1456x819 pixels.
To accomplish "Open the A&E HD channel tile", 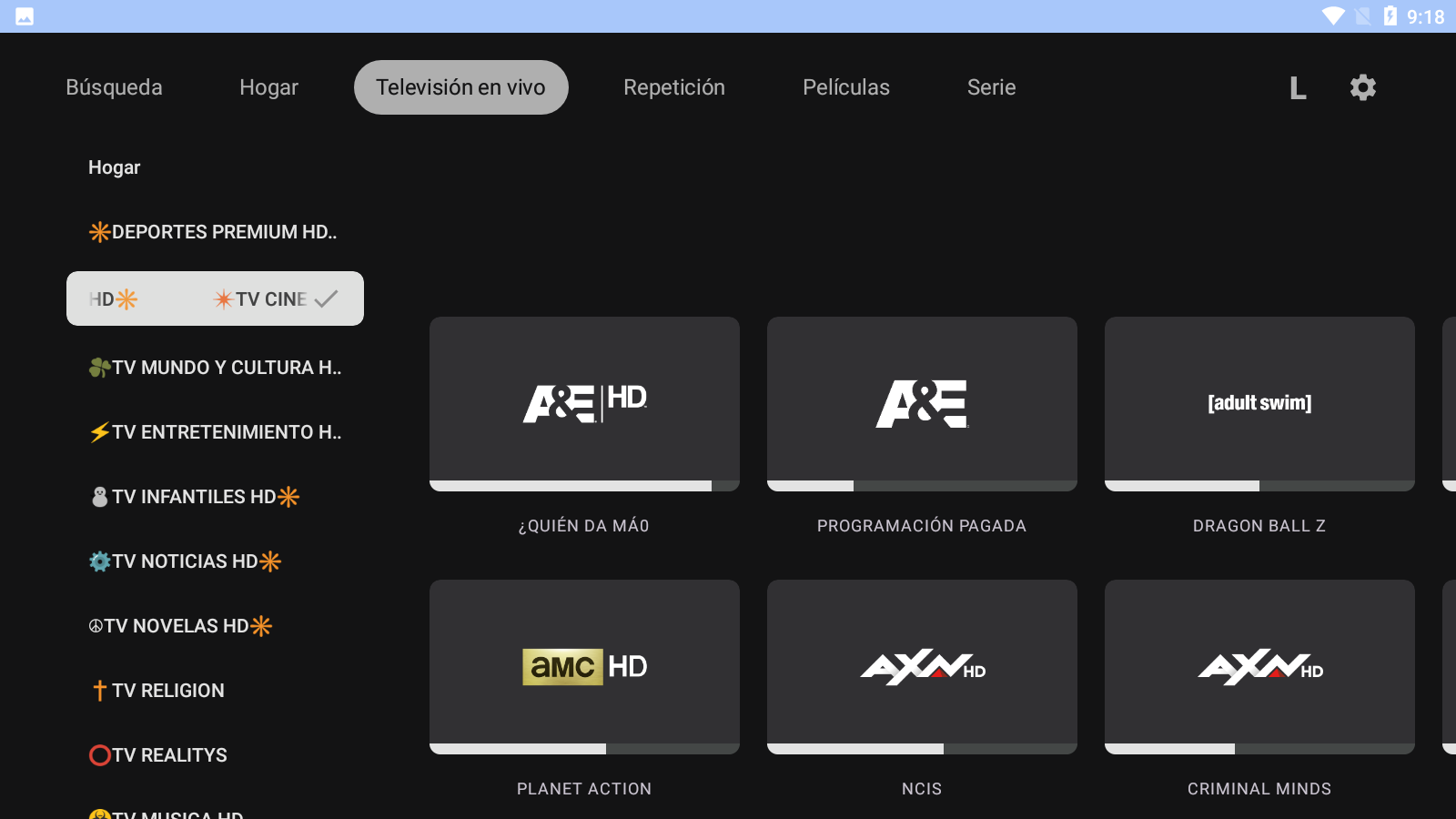I will click(584, 402).
